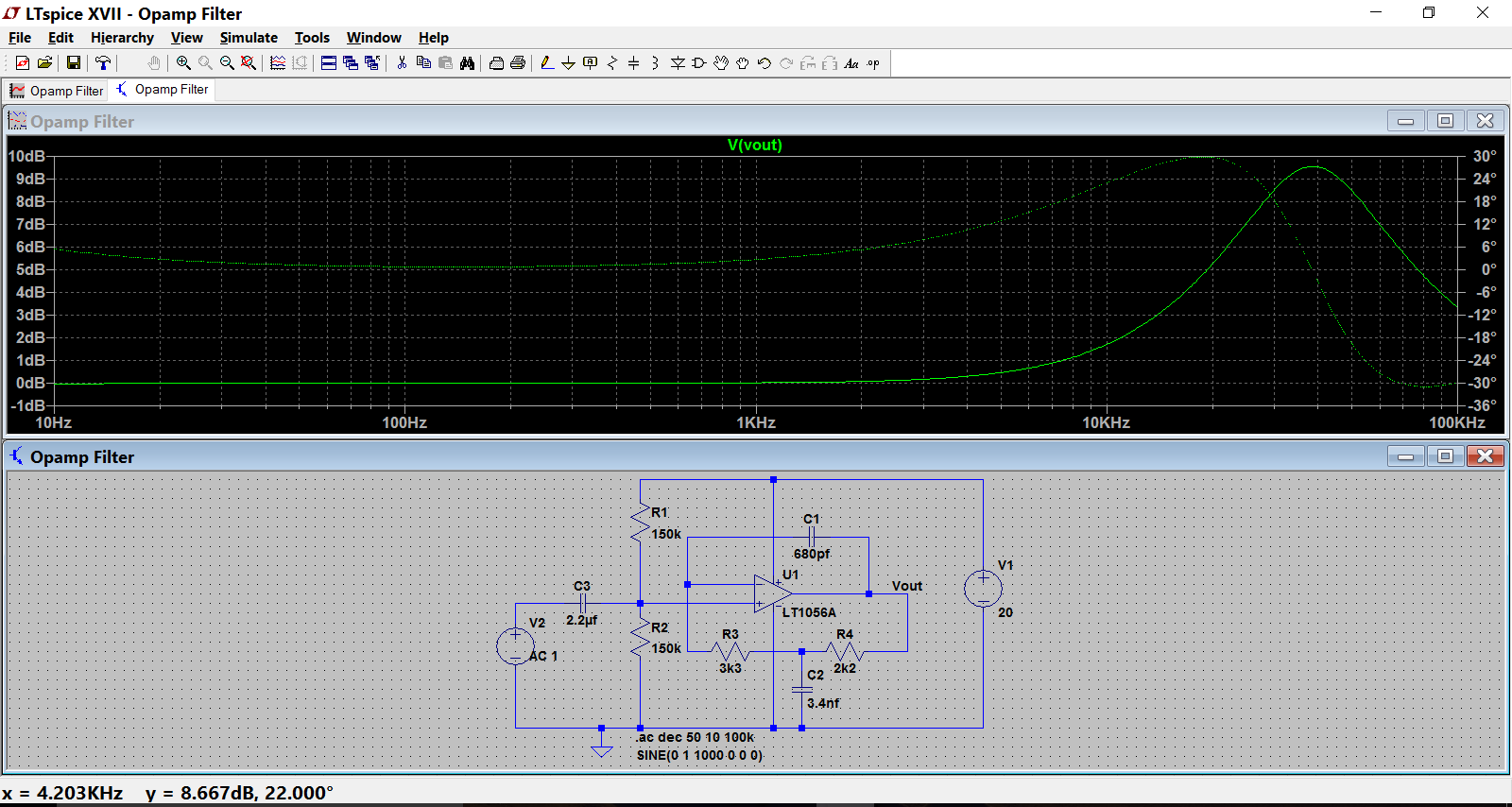Click the New Schematic toolbar icon
This screenshot has width=1512, height=807.
tap(23, 63)
